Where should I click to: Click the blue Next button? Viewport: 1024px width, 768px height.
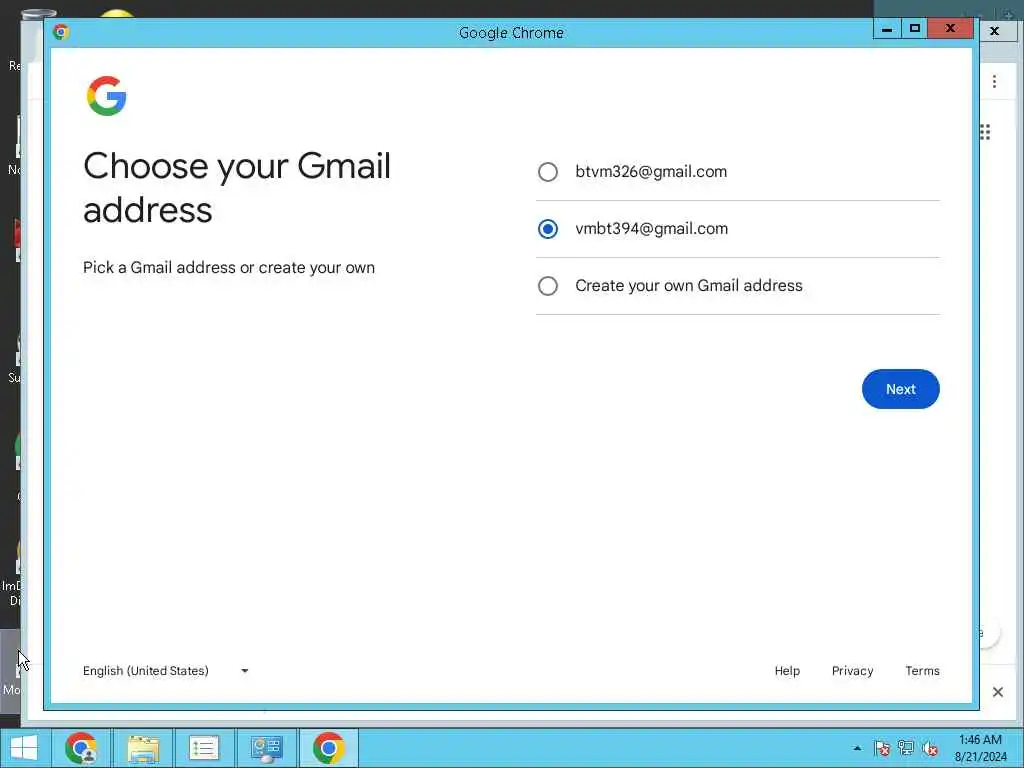click(x=901, y=389)
